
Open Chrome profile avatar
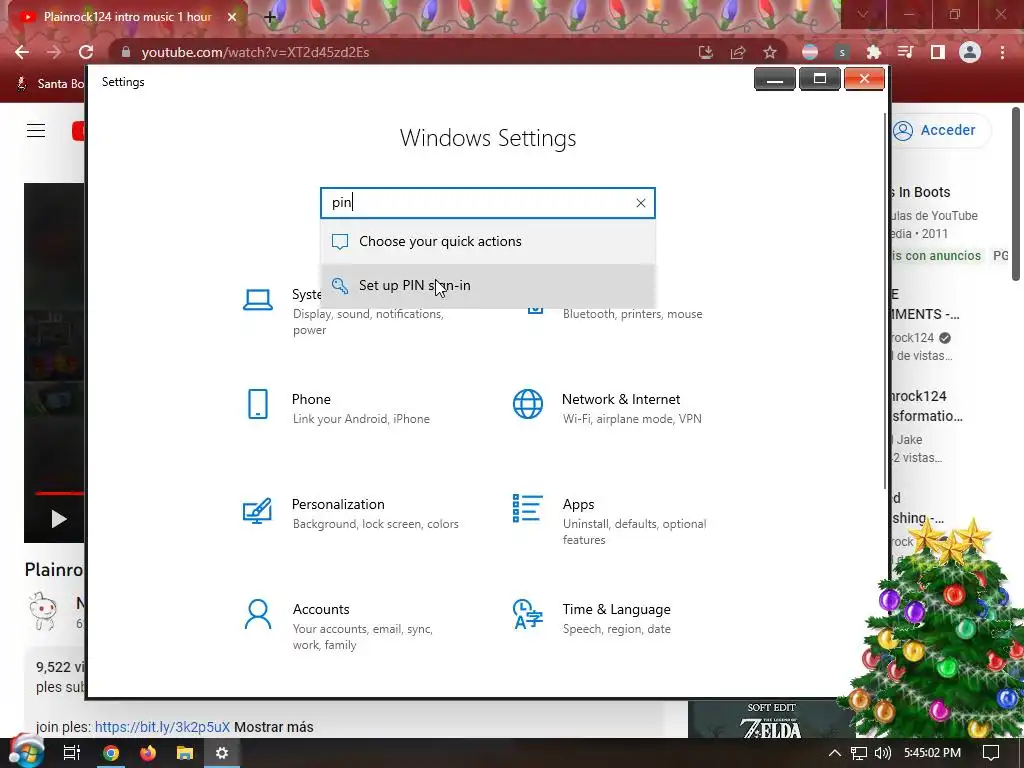point(970,52)
